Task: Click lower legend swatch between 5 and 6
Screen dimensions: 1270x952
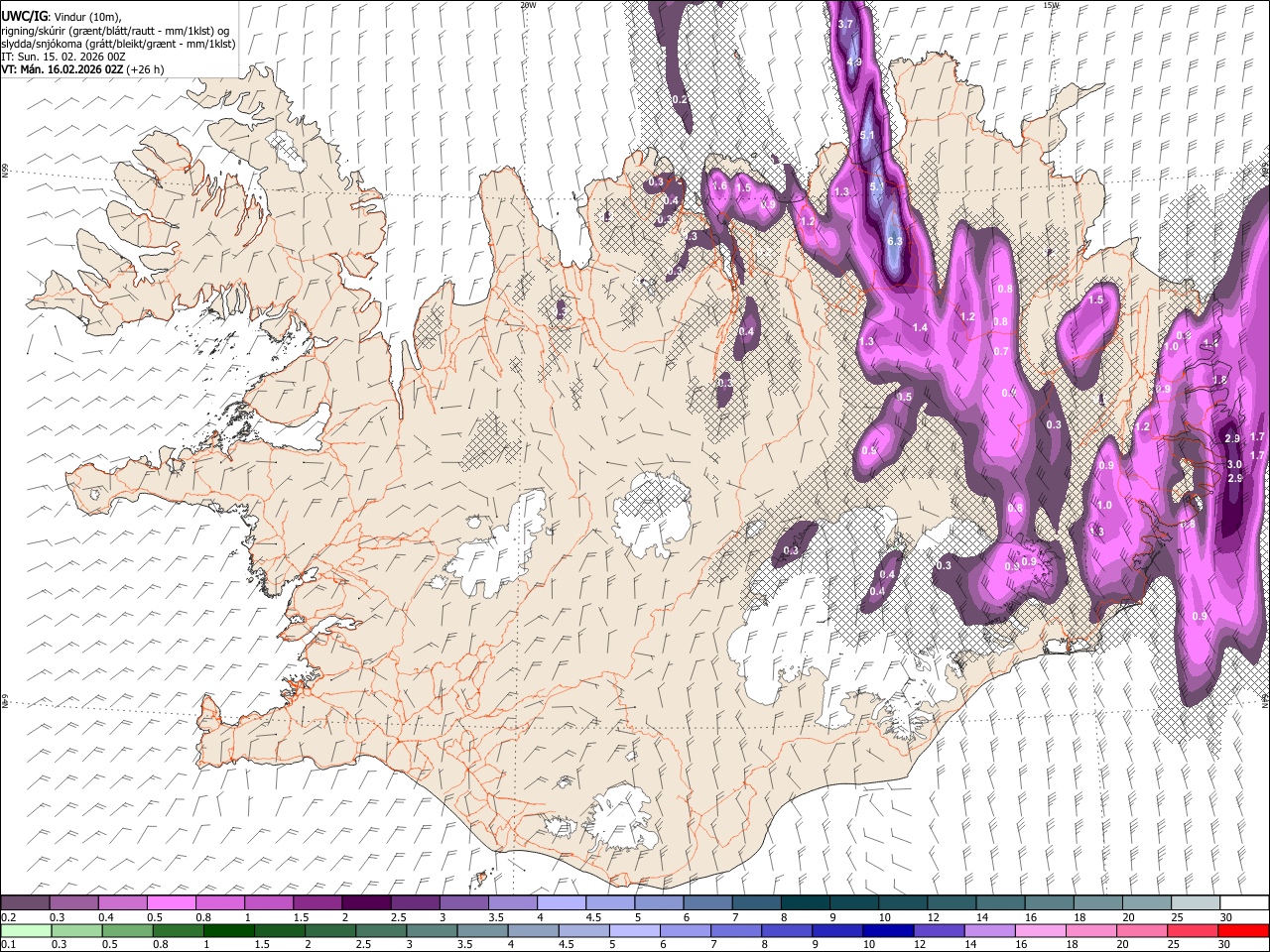Action: (634, 930)
